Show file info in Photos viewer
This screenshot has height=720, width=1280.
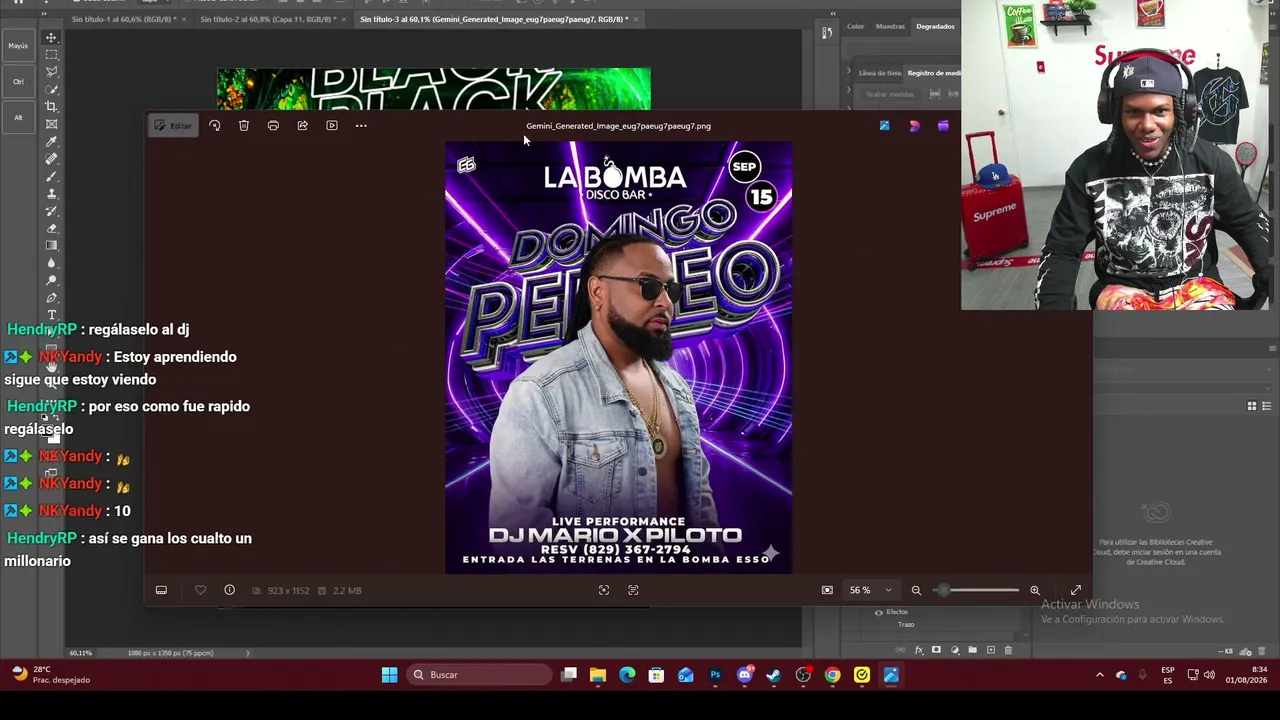[x=229, y=590]
